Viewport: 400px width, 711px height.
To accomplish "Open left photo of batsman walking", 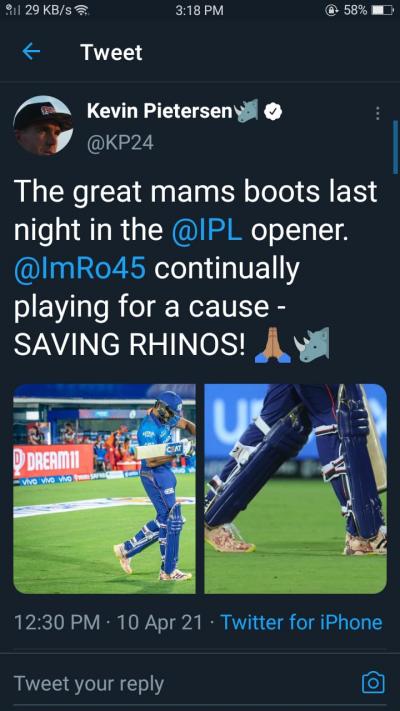I will (104, 489).
